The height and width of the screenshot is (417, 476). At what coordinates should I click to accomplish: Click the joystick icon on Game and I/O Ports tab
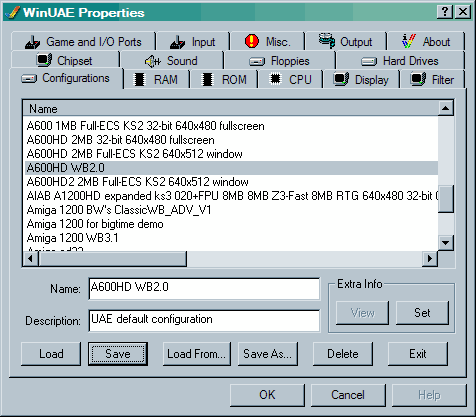pos(32,42)
